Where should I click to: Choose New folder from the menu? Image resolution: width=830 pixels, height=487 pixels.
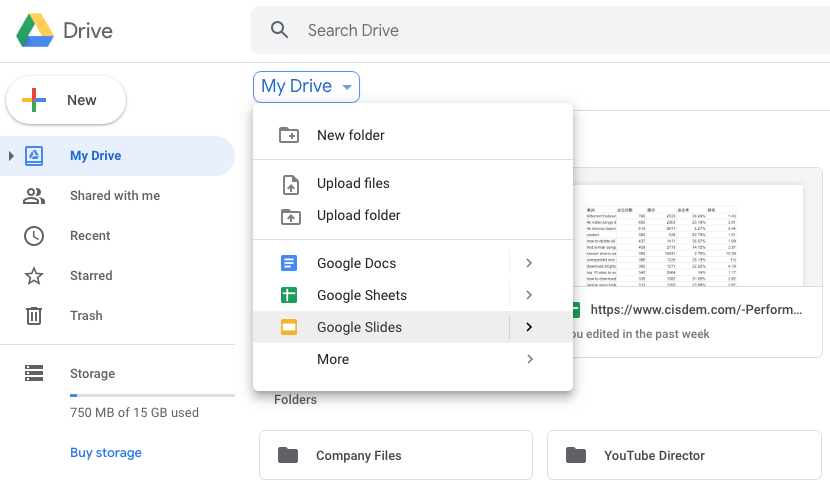[413, 135]
